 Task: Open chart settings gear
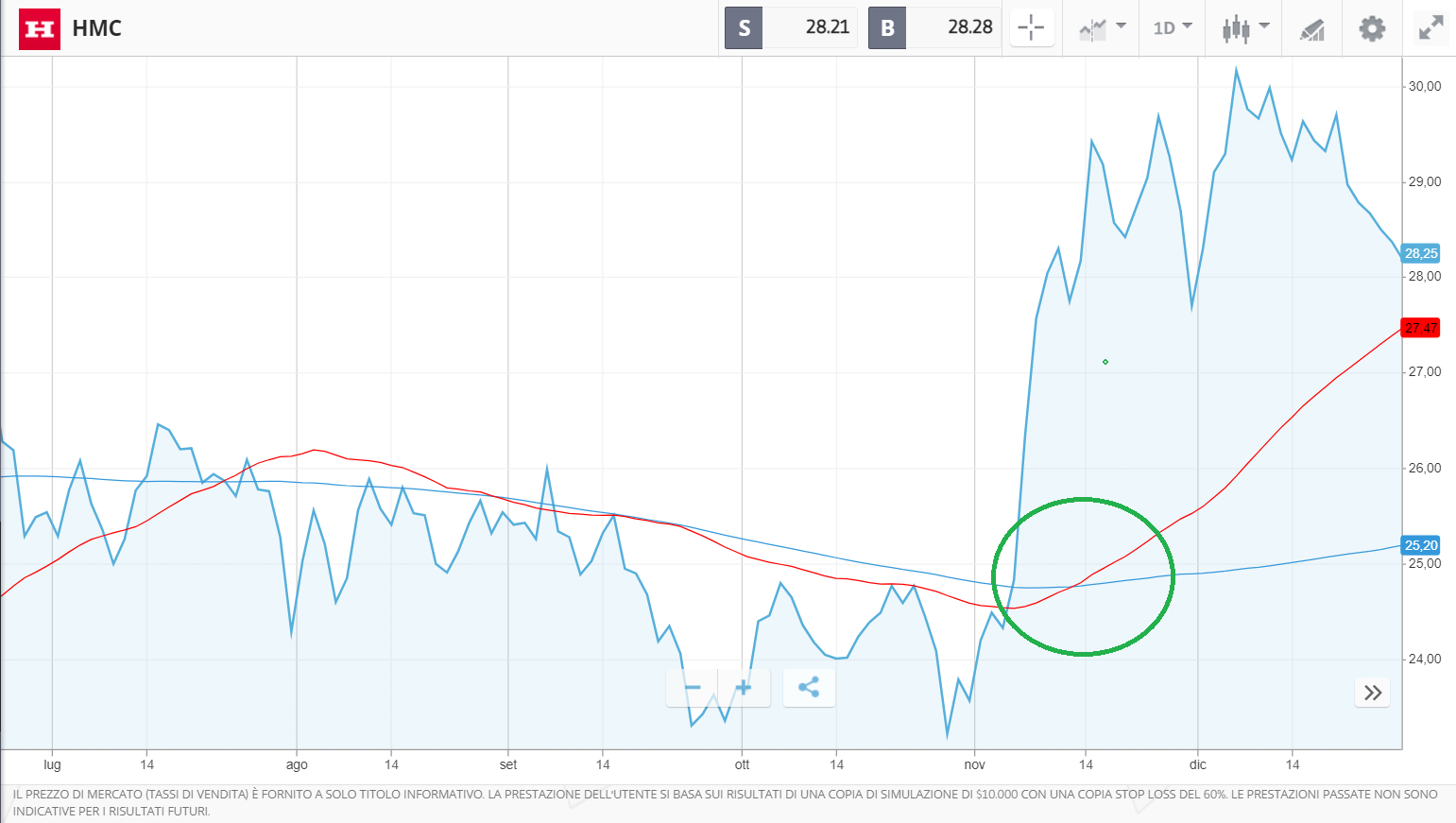coord(1372,28)
